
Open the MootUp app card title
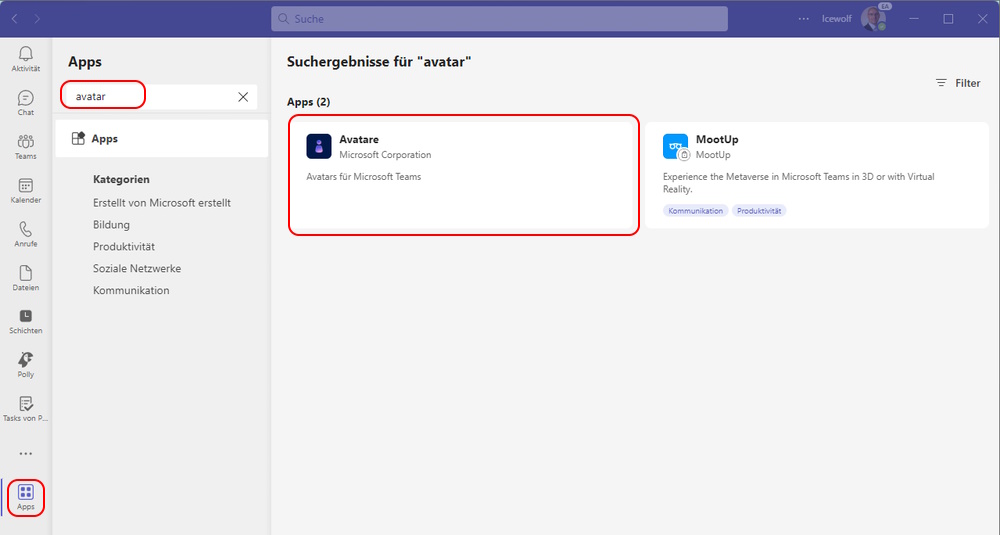(717, 139)
